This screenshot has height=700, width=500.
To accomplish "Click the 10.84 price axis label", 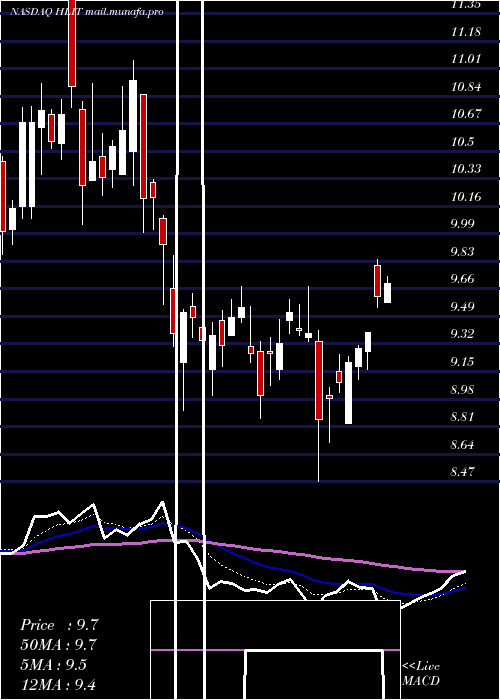I will 466,87.
